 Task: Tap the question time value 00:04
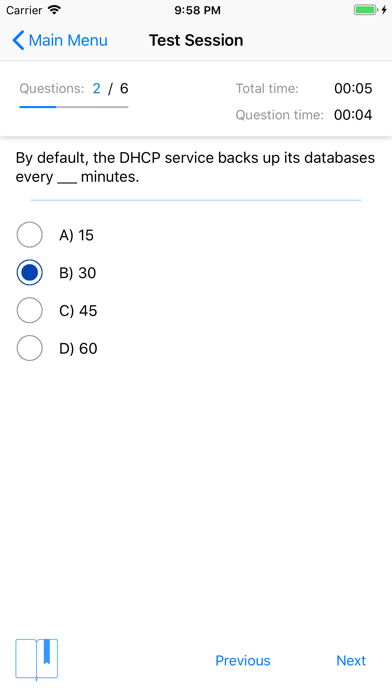point(353,115)
